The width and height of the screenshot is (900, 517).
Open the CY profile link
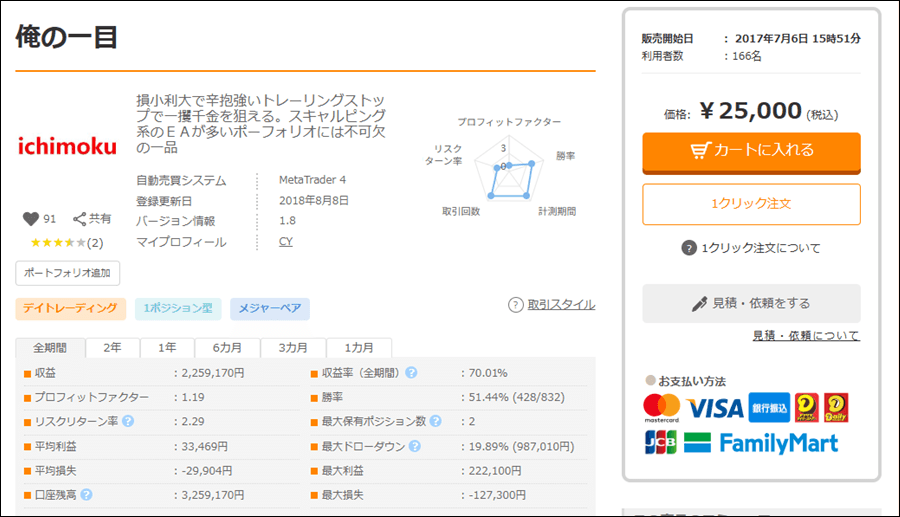(286, 242)
